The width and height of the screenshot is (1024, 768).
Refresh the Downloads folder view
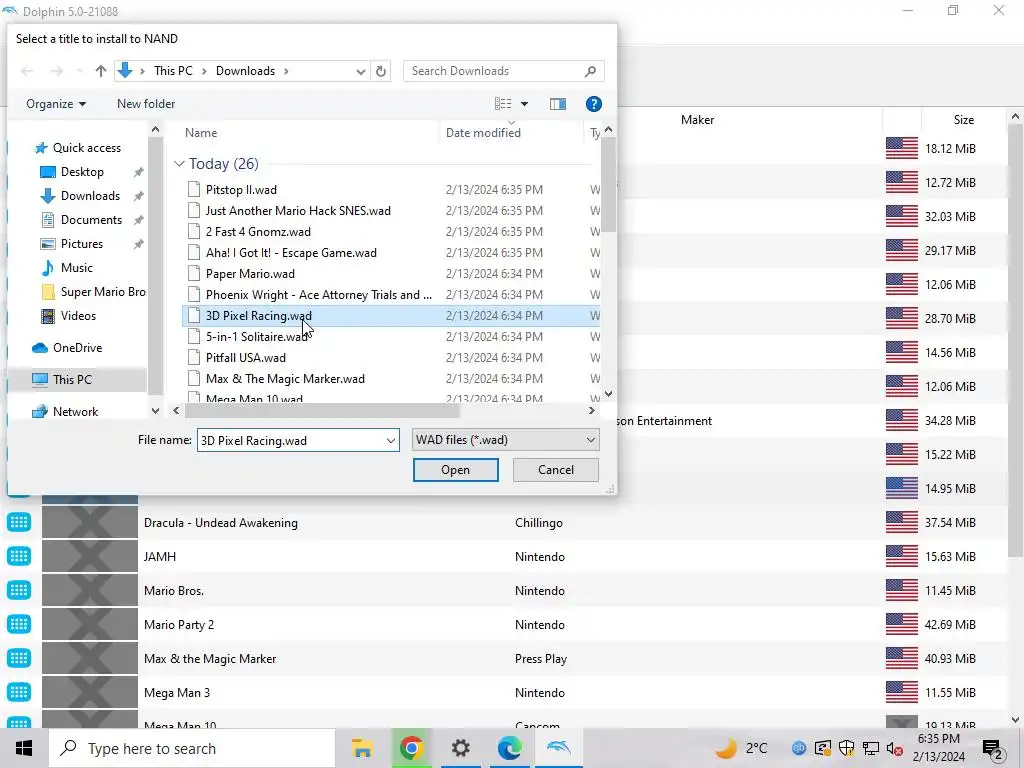coord(381,71)
